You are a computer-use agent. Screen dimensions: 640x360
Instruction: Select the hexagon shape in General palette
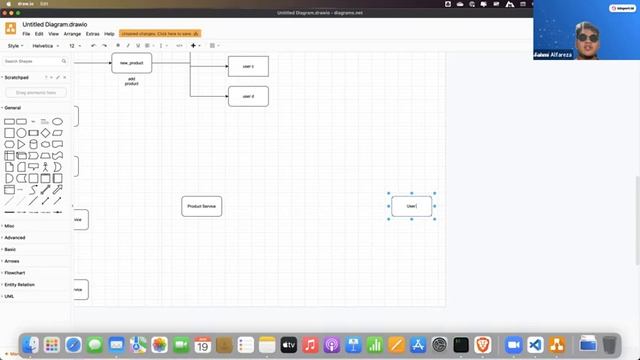click(9, 144)
